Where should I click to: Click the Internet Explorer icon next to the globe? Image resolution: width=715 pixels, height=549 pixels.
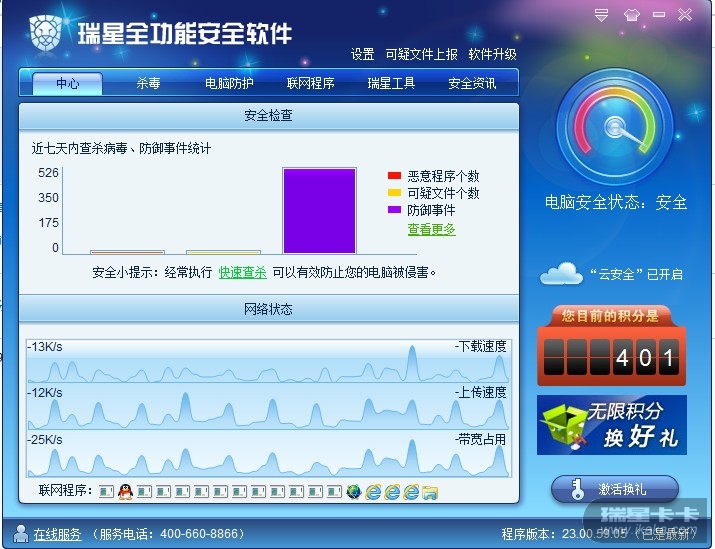point(373,492)
